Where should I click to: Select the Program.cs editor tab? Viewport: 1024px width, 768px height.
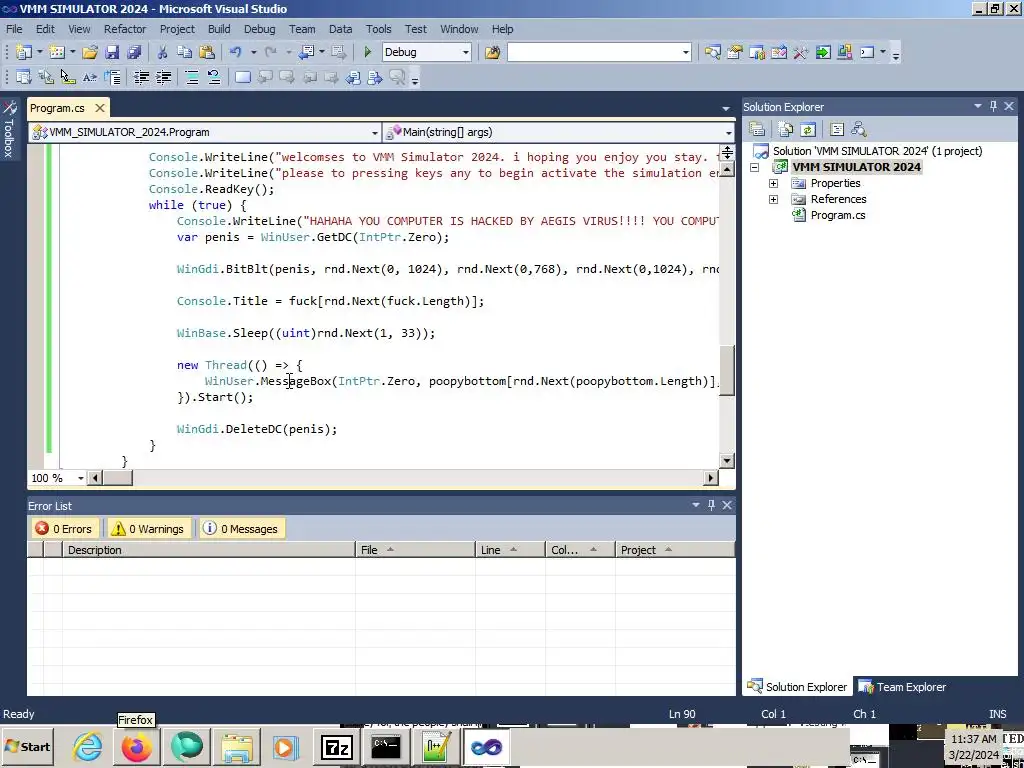57,108
